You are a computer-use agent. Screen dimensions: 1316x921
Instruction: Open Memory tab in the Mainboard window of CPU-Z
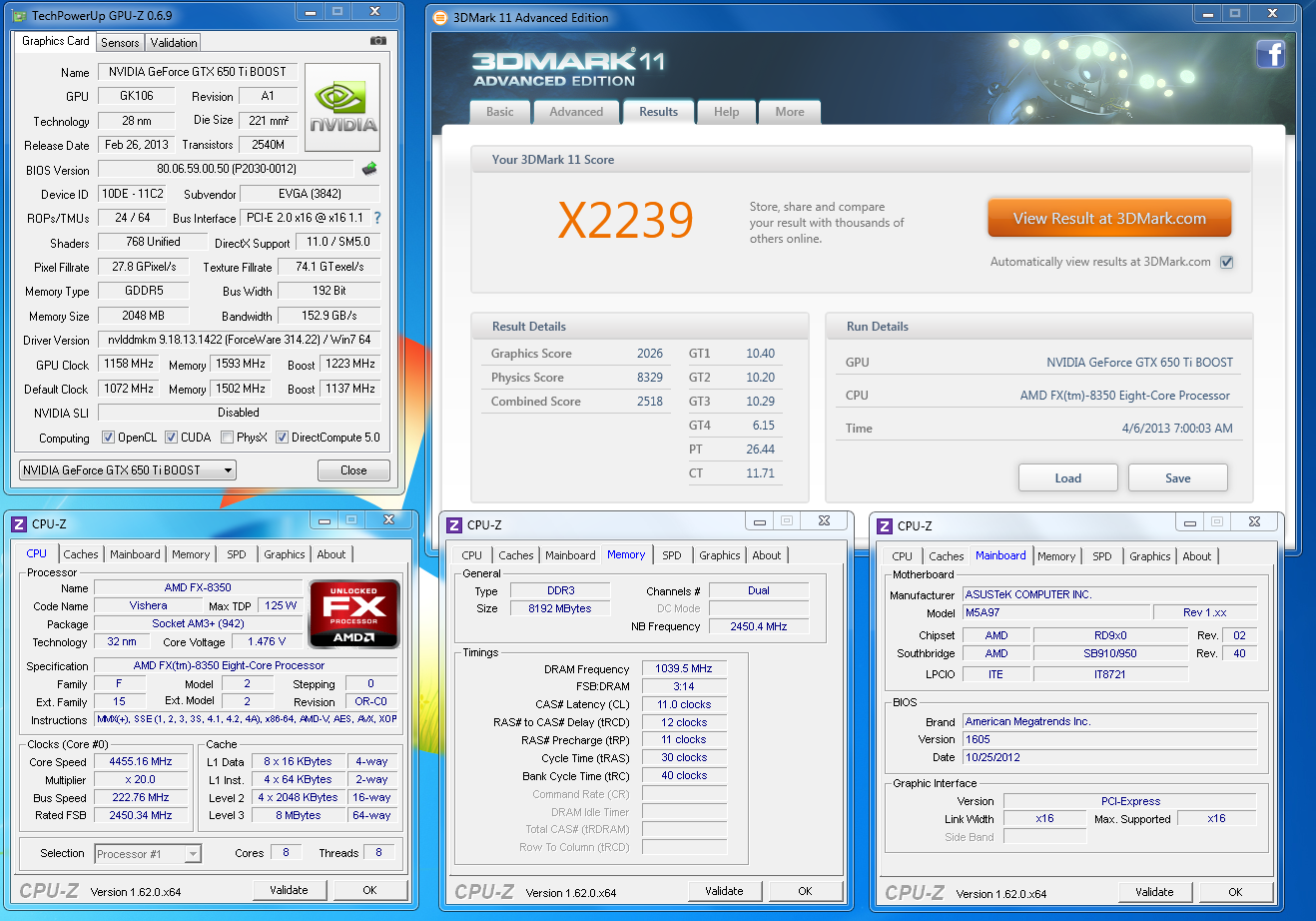pos(1056,556)
